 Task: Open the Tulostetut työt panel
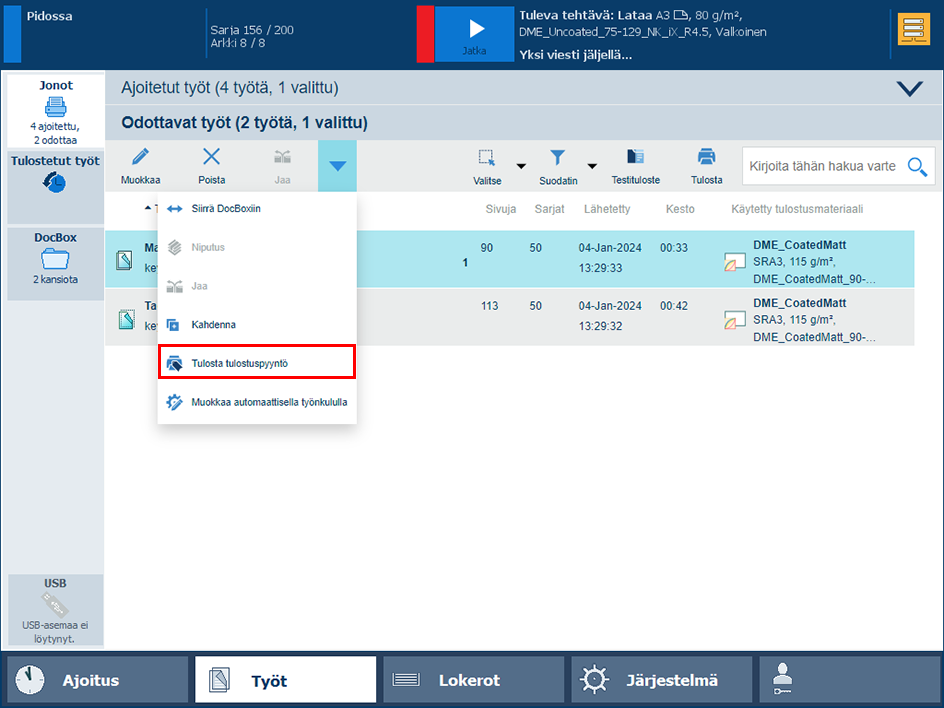55,187
